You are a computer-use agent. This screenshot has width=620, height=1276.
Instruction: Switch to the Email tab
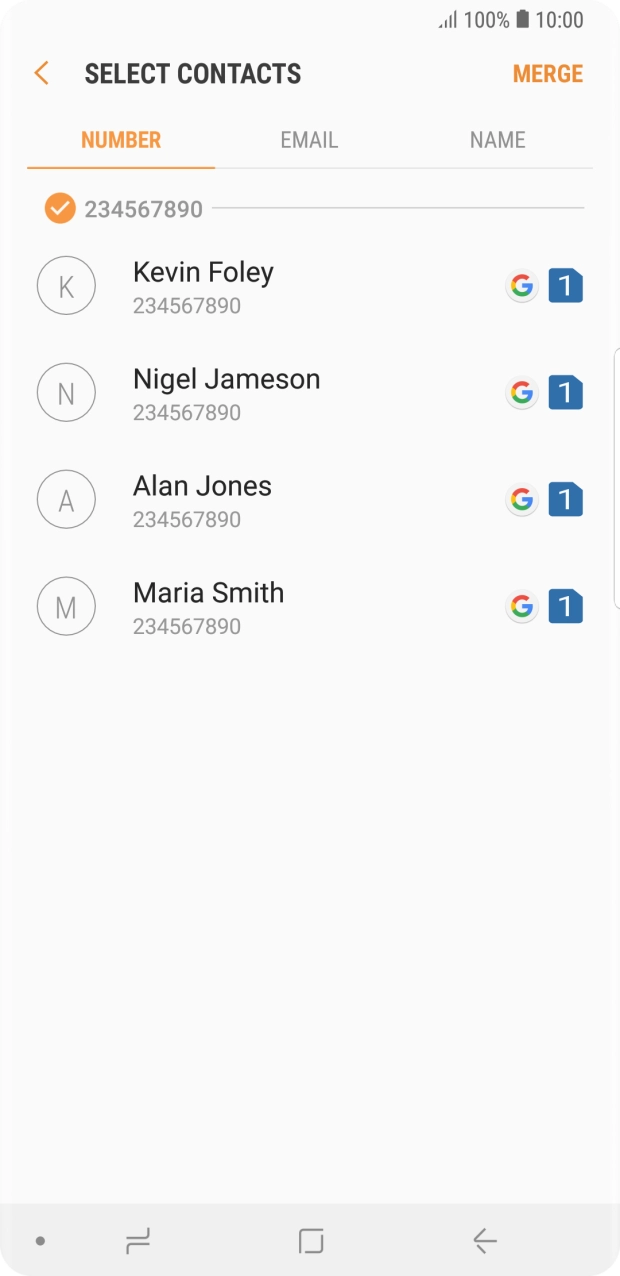(x=309, y=140)
